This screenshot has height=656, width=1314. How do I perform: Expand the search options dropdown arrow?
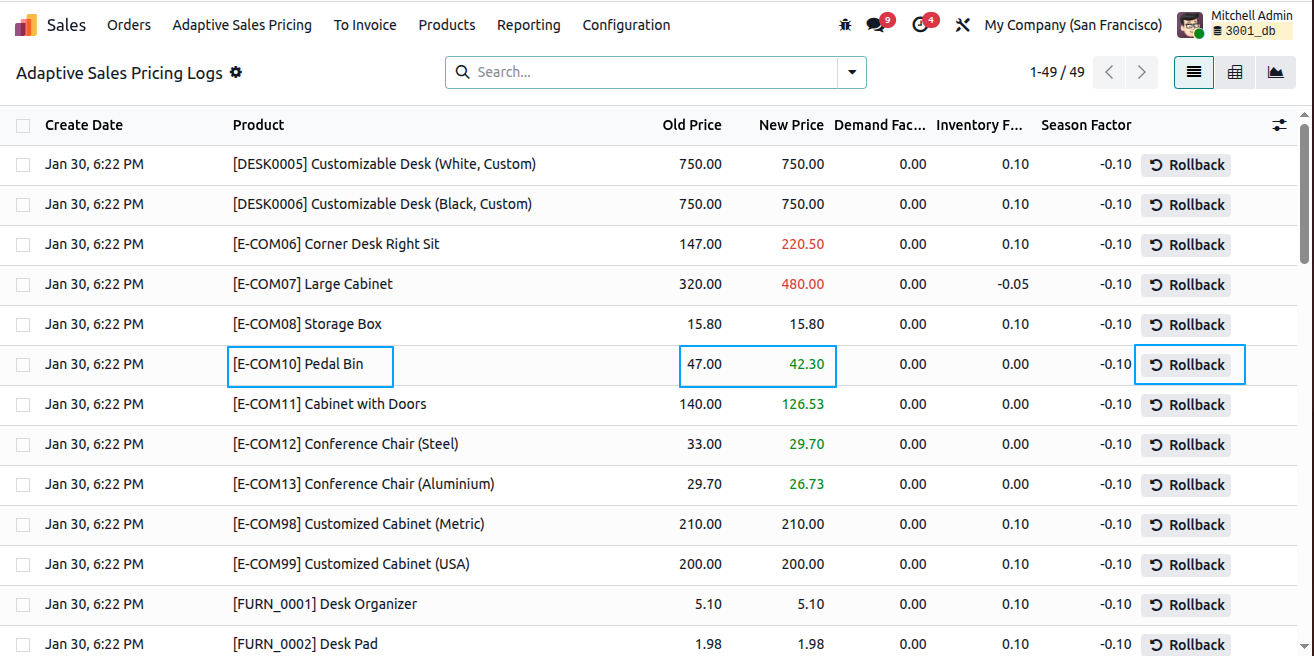pos(852,72)
